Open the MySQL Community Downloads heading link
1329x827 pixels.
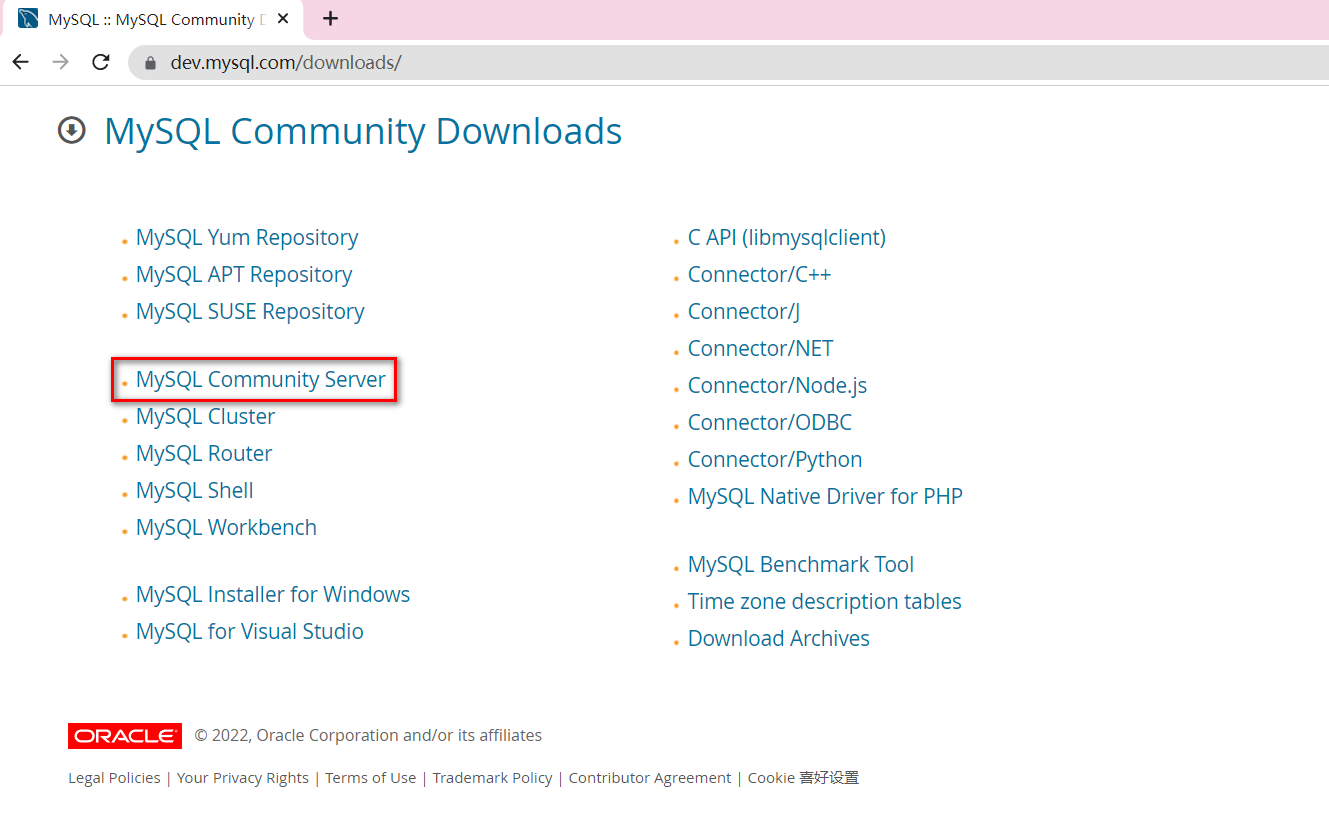pyautogui.click(x=363, y=132)
